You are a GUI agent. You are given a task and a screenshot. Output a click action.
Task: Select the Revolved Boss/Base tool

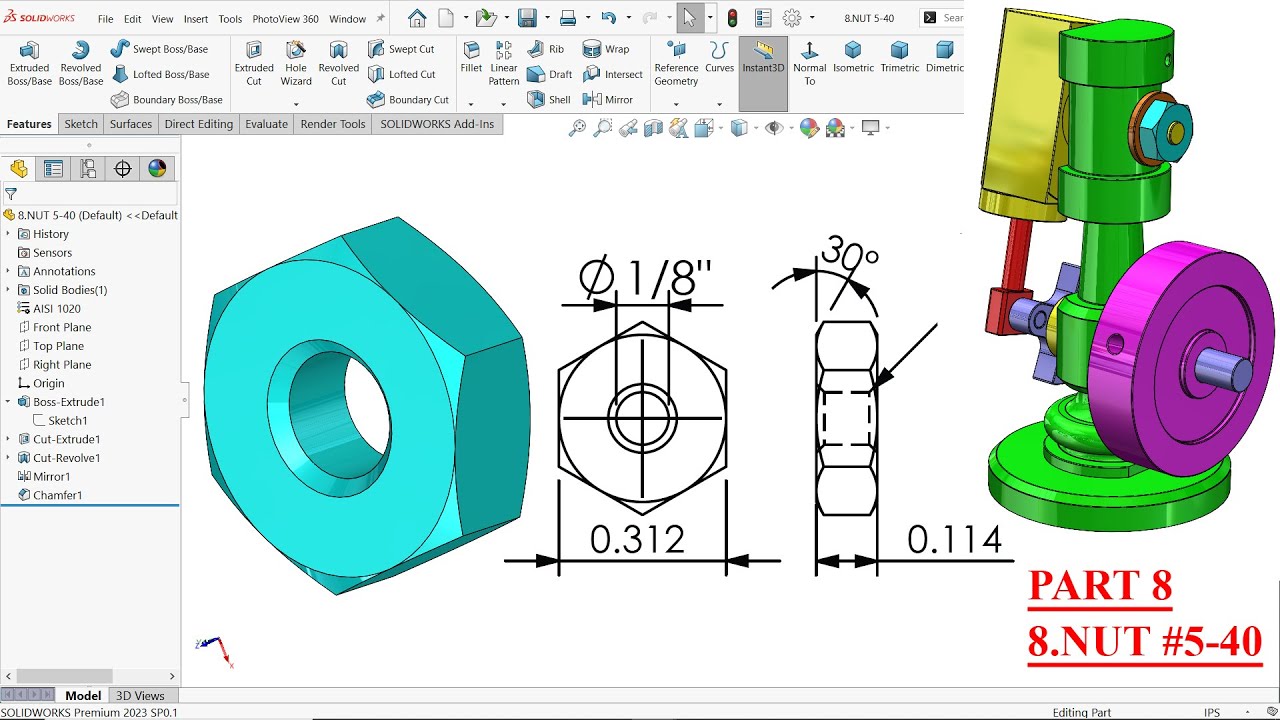click(x=81, y=63)
